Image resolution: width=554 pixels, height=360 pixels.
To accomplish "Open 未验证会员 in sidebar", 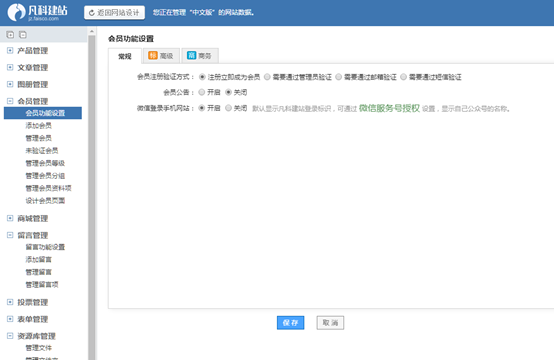I will point(42,151).
